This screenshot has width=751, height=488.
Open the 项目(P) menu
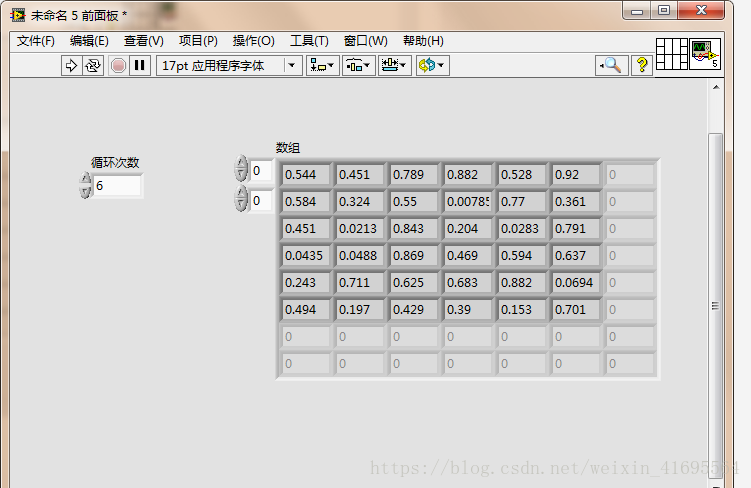(x=198, y=41)
